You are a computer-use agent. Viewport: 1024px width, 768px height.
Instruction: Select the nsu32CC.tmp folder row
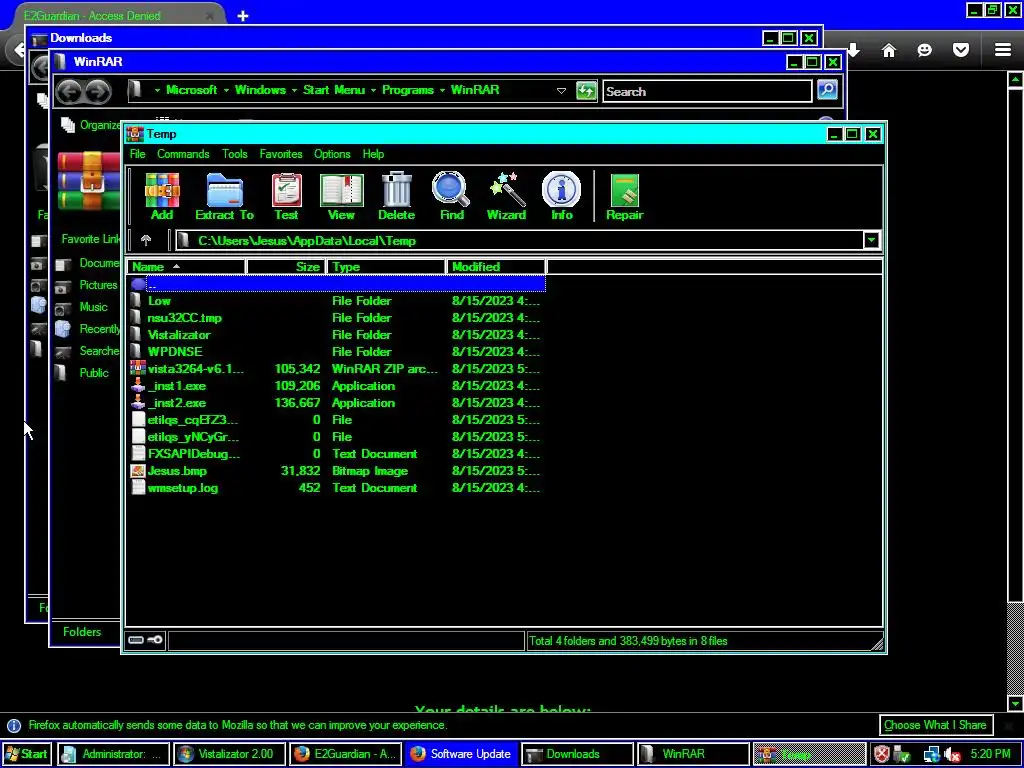[x=336, y=318]
